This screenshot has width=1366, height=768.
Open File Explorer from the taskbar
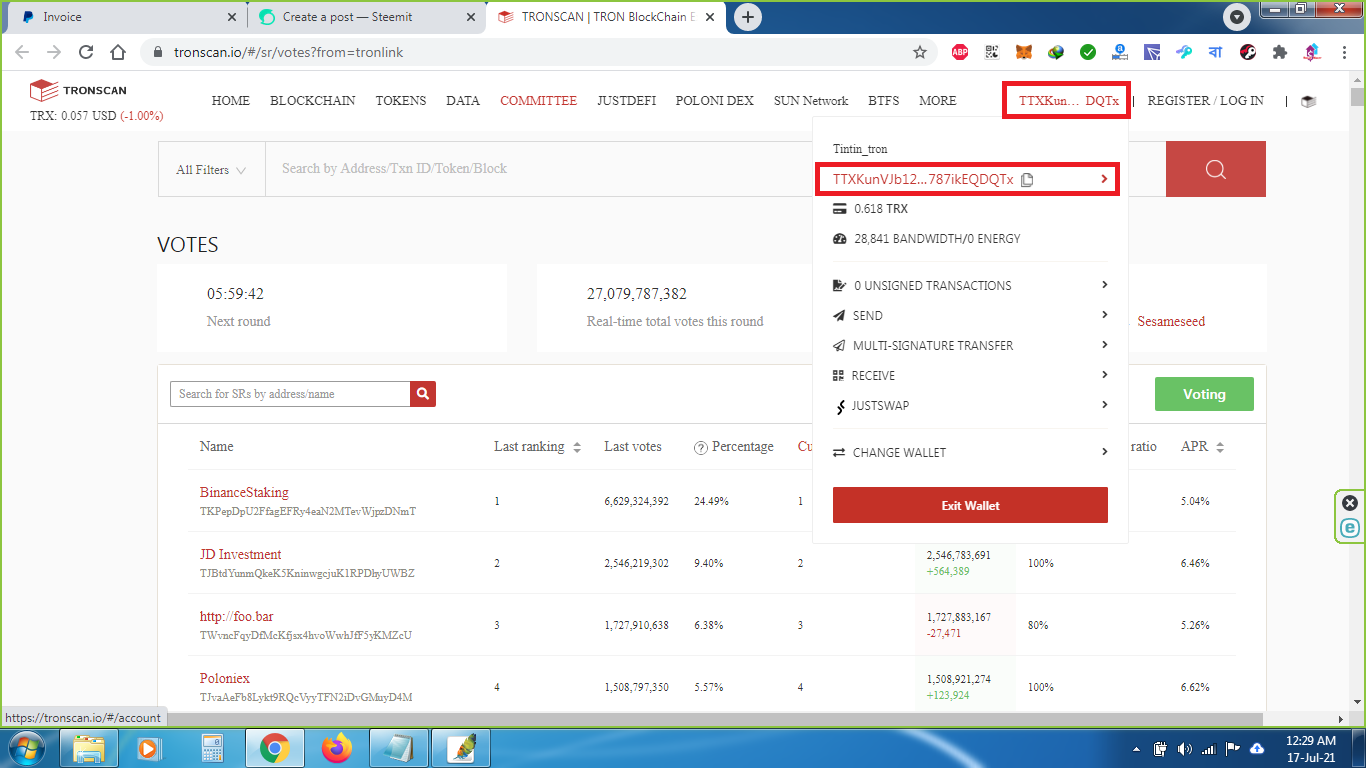click(x=89, y=747)
